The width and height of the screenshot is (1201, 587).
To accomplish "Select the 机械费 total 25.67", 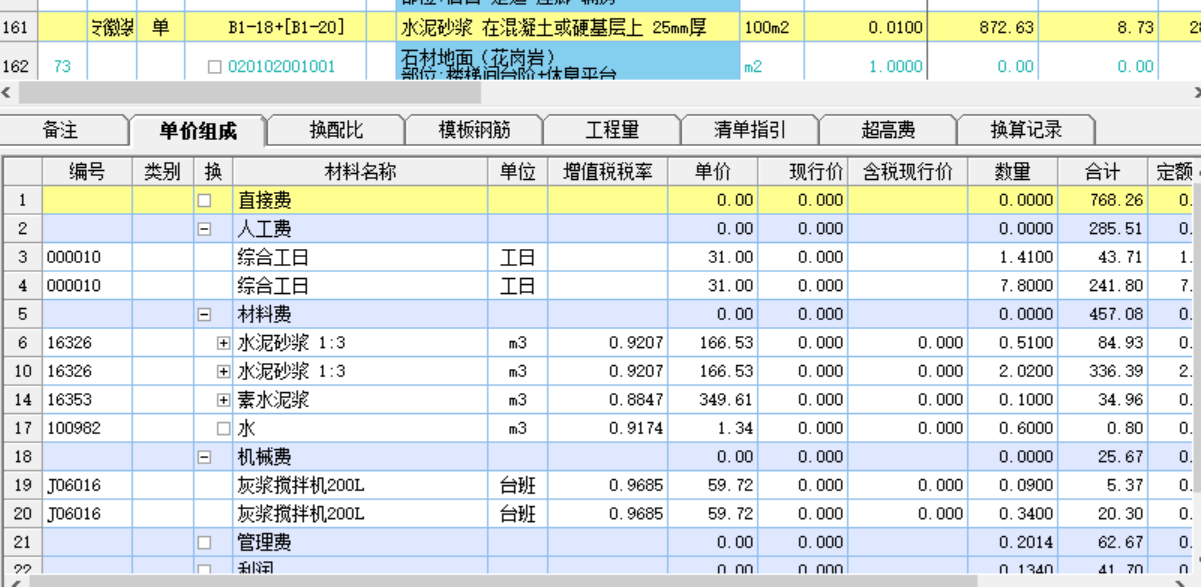I will click(1102, 457).
